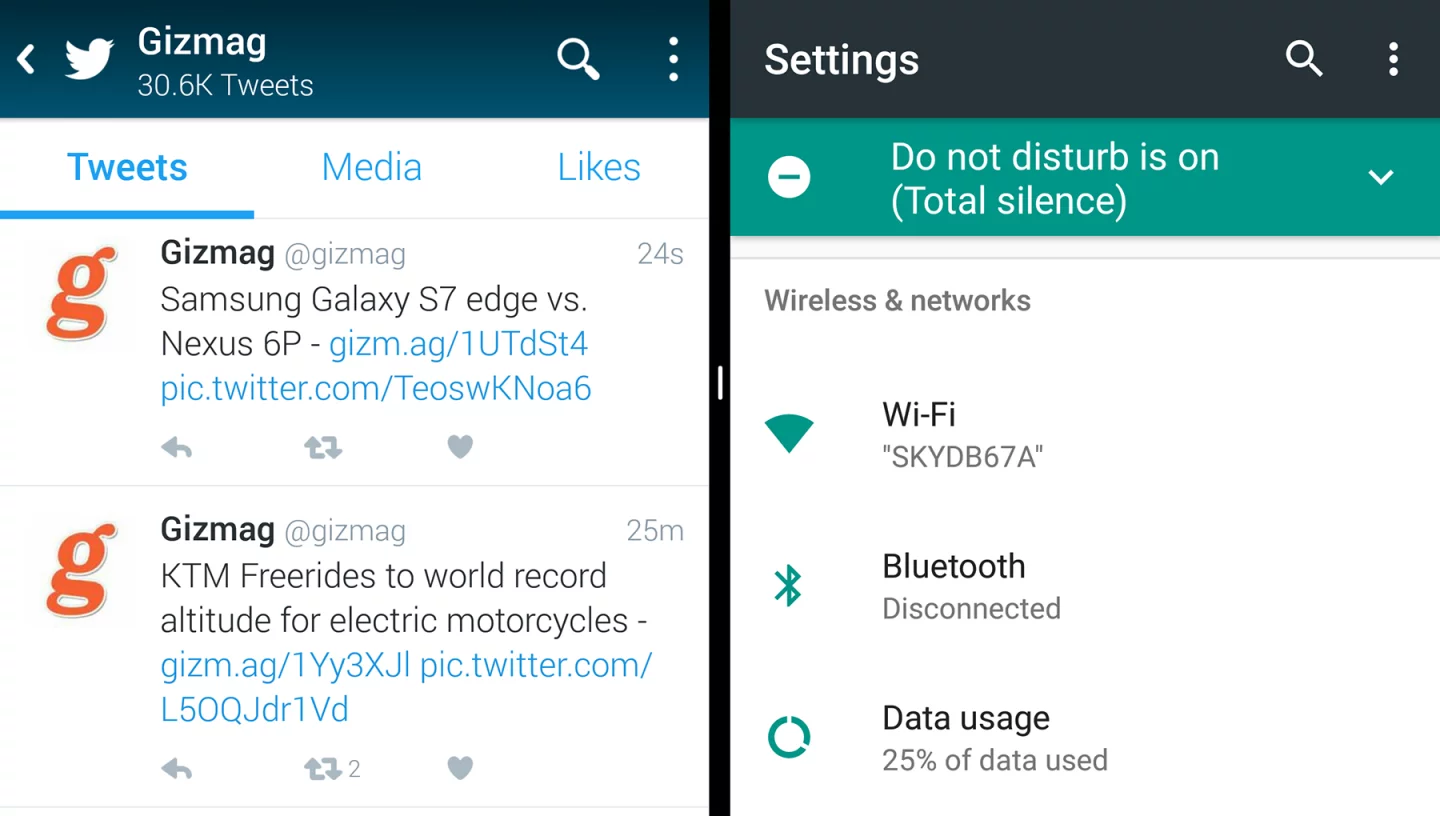
Task: Open the Settings overflow menu
Action: tap(1392, 60)
